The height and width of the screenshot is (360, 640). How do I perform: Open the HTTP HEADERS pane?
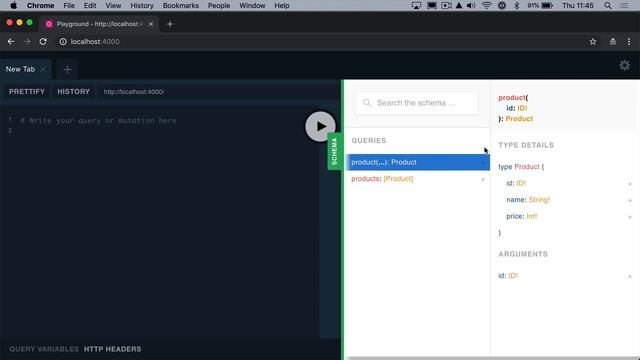(112, 349)
